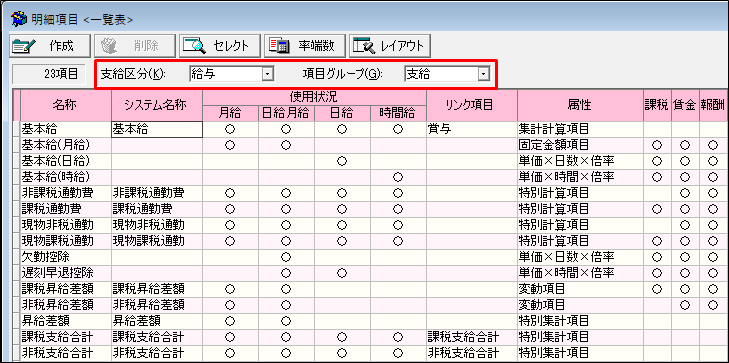Screen dimensions: 729x363
Task: Click the trash icon on 削除 button
Action: (x=109, y=46)
